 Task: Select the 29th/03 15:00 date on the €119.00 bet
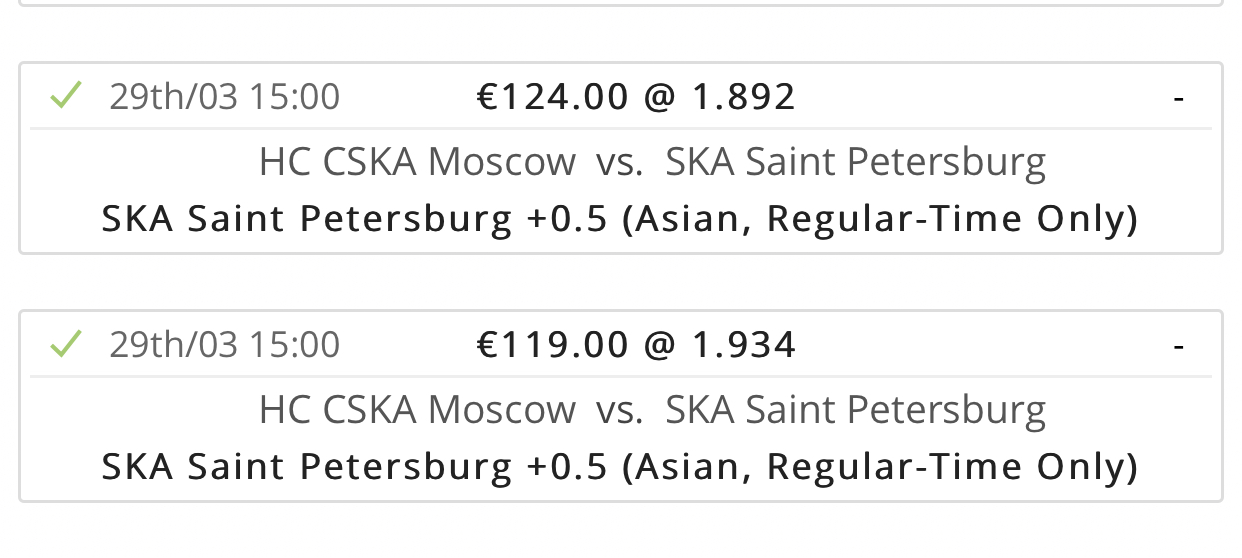[x=225, y=345]
